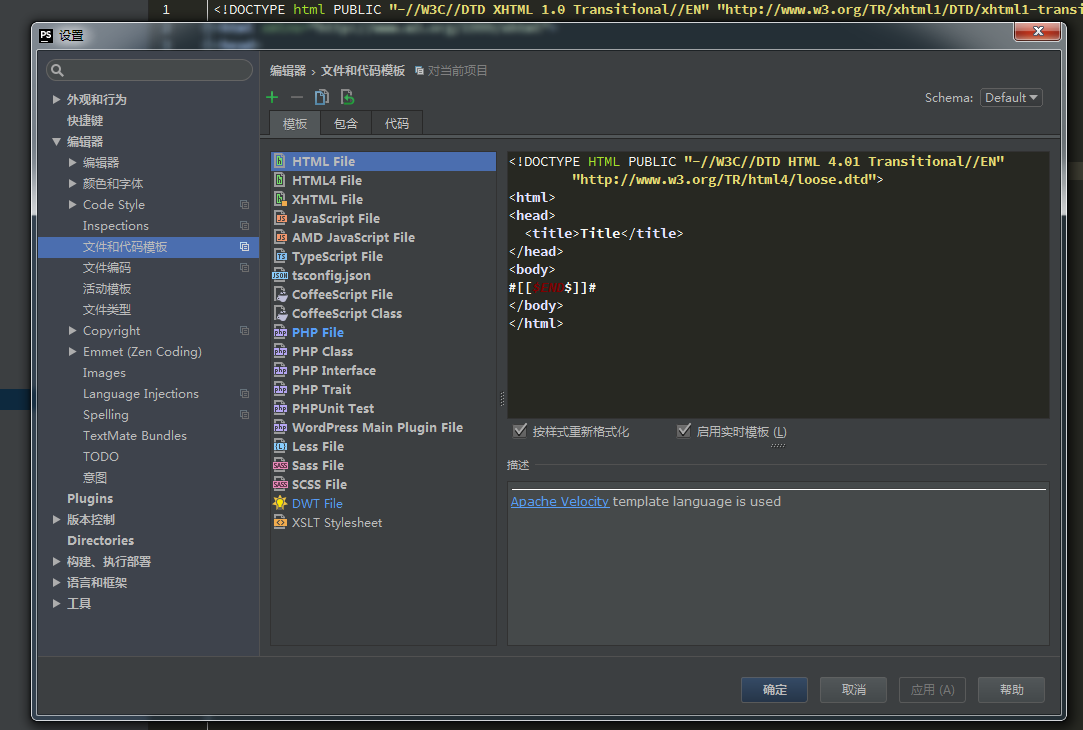Click the WordPress Main Plugin File icon
This screenshot has width=1083, height=730.
click(x=280, y=427)
